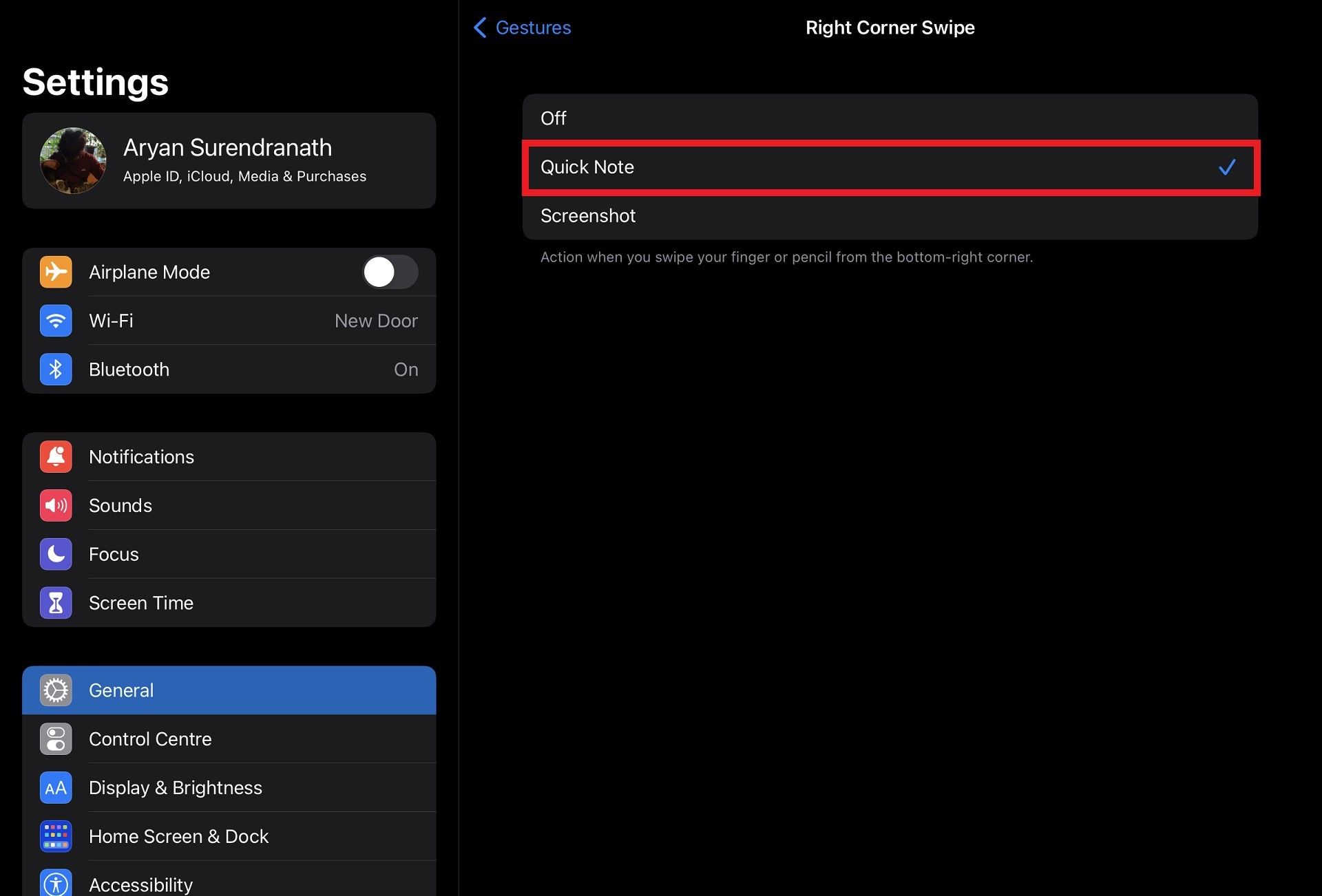Tap the Home Screen & Dock grid icon

coord(56,838)
